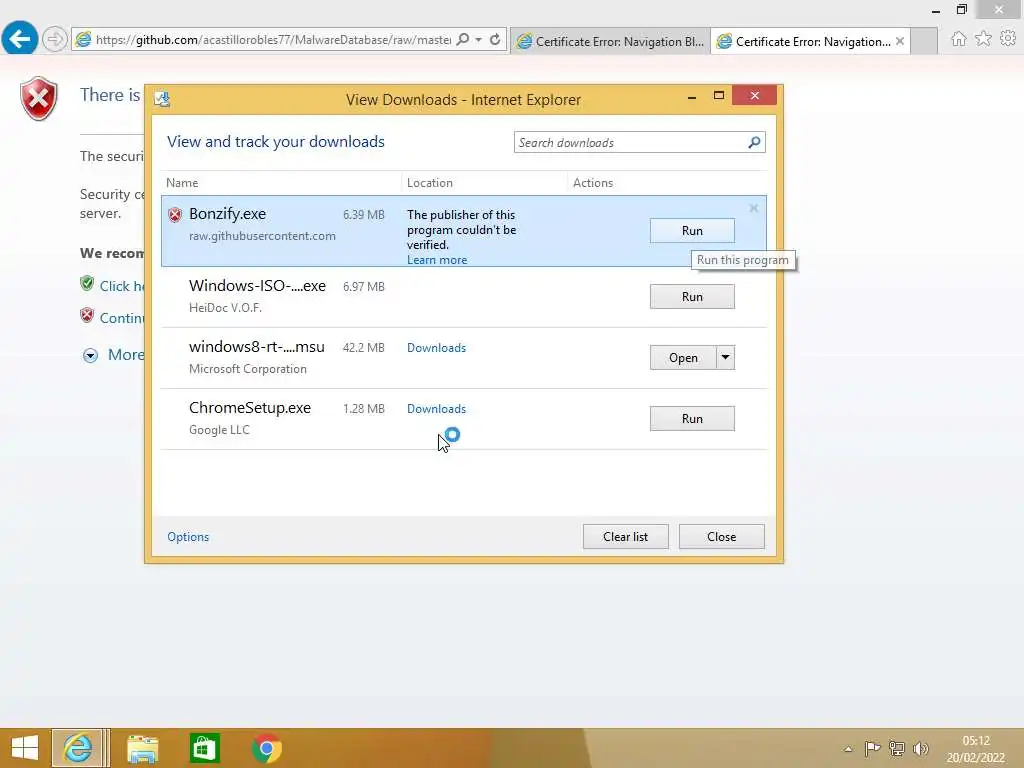Open the download Options link
The image size is (1024, 768).
coord(188,537)
